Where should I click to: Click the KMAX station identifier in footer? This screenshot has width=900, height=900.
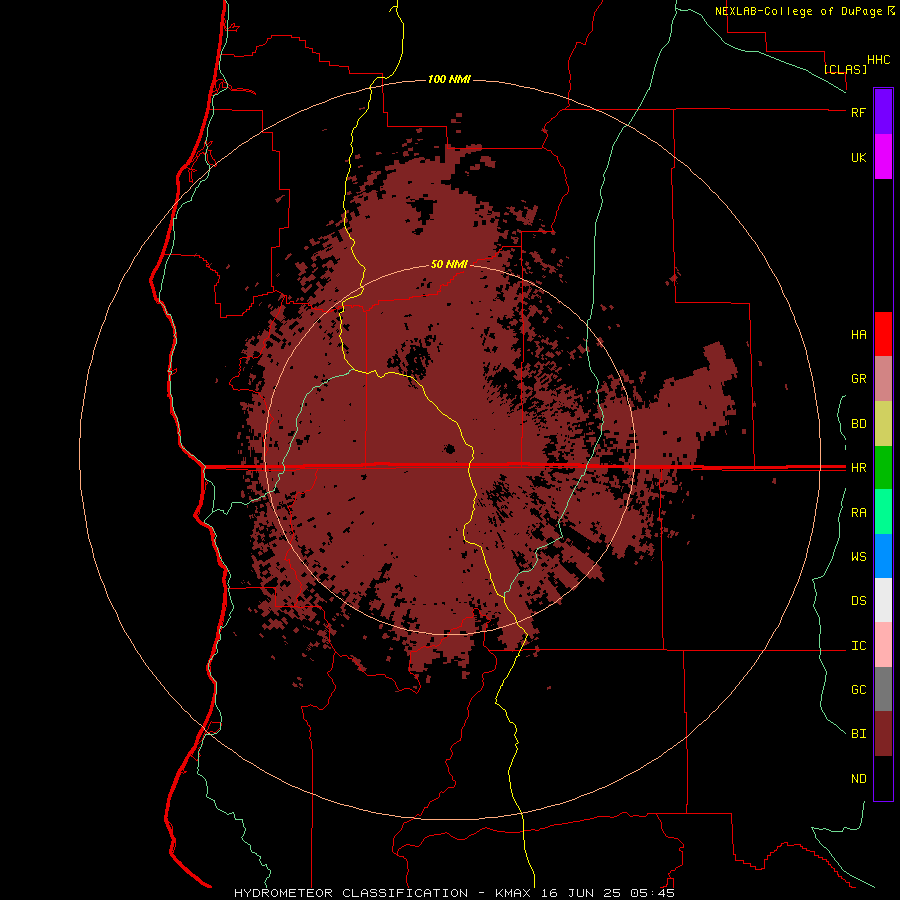(513, 893)
